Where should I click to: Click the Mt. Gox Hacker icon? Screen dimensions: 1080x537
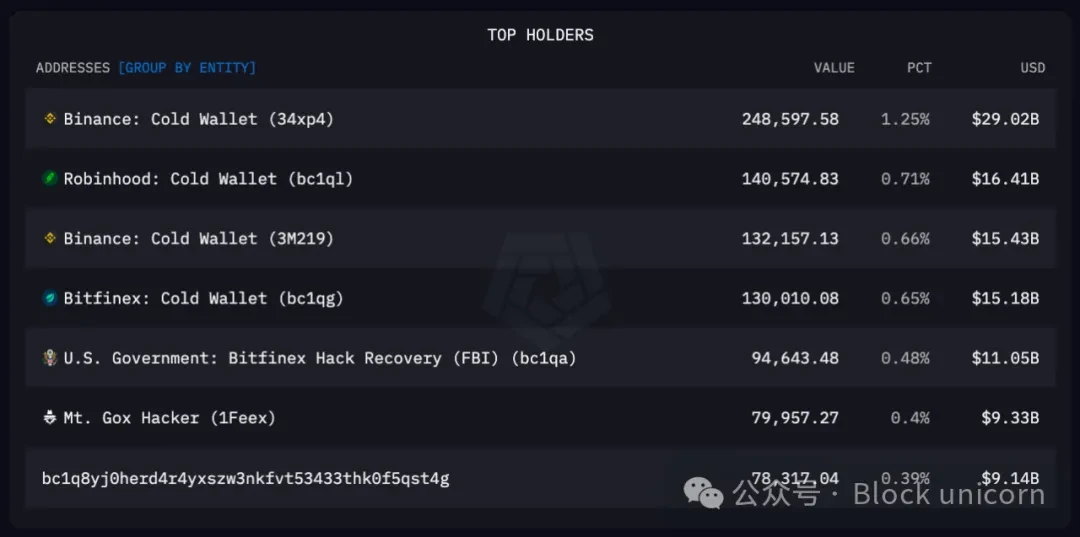pos(50,418)
